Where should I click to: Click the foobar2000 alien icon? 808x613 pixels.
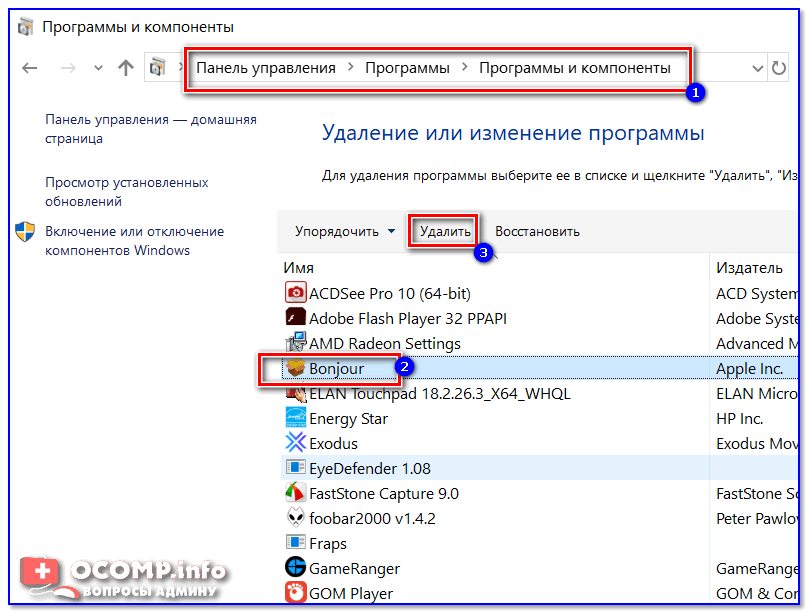(x=296, y=517)
